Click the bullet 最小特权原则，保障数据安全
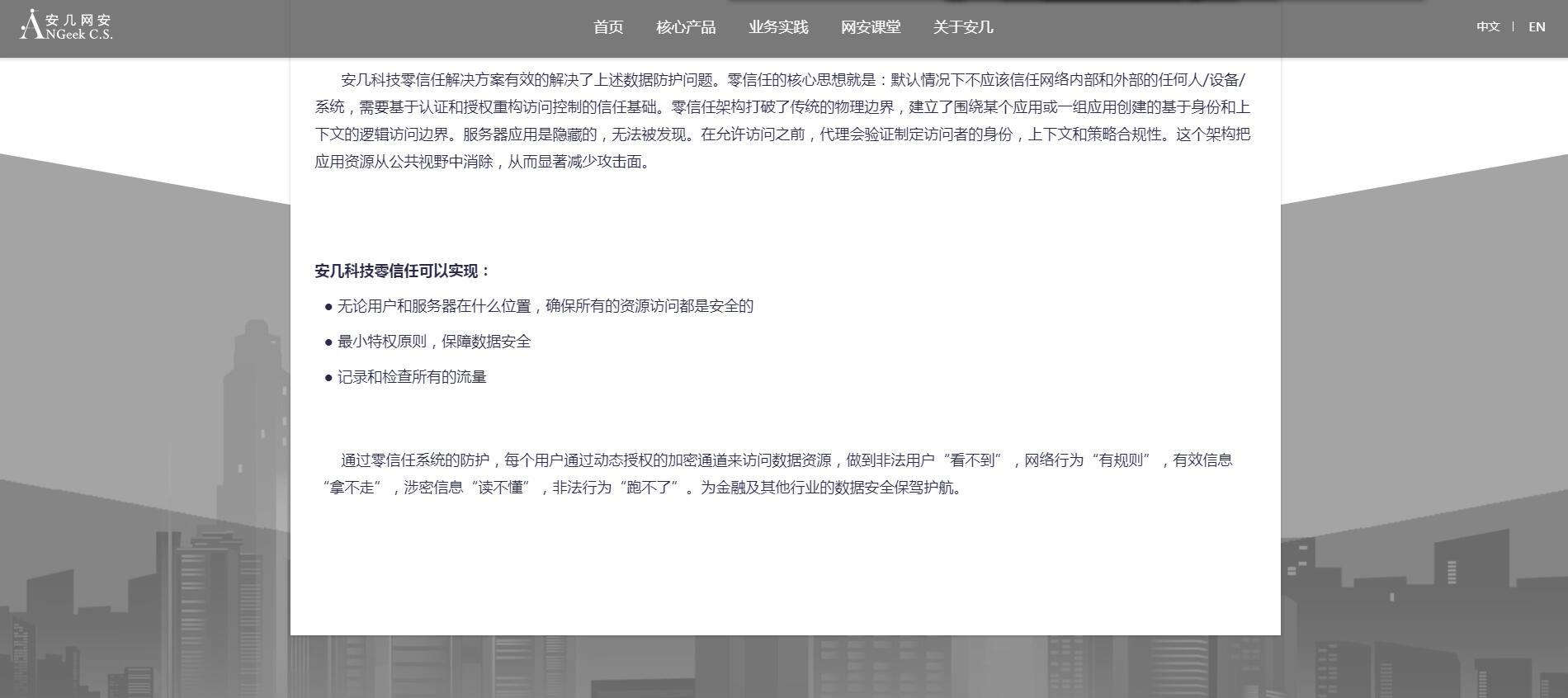Viewport: 1568px width, 698px height. 427,342
